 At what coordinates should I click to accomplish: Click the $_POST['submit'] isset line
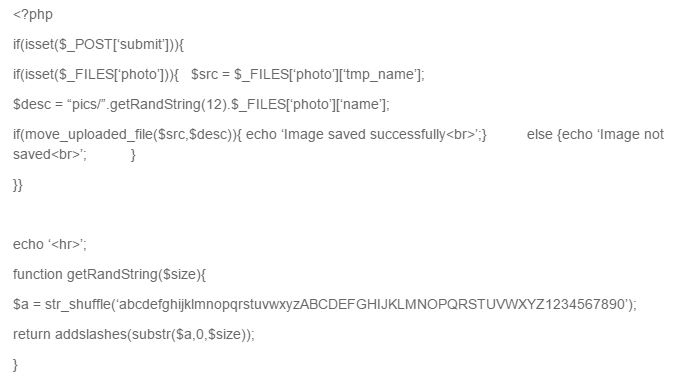[x=98, y=45]
